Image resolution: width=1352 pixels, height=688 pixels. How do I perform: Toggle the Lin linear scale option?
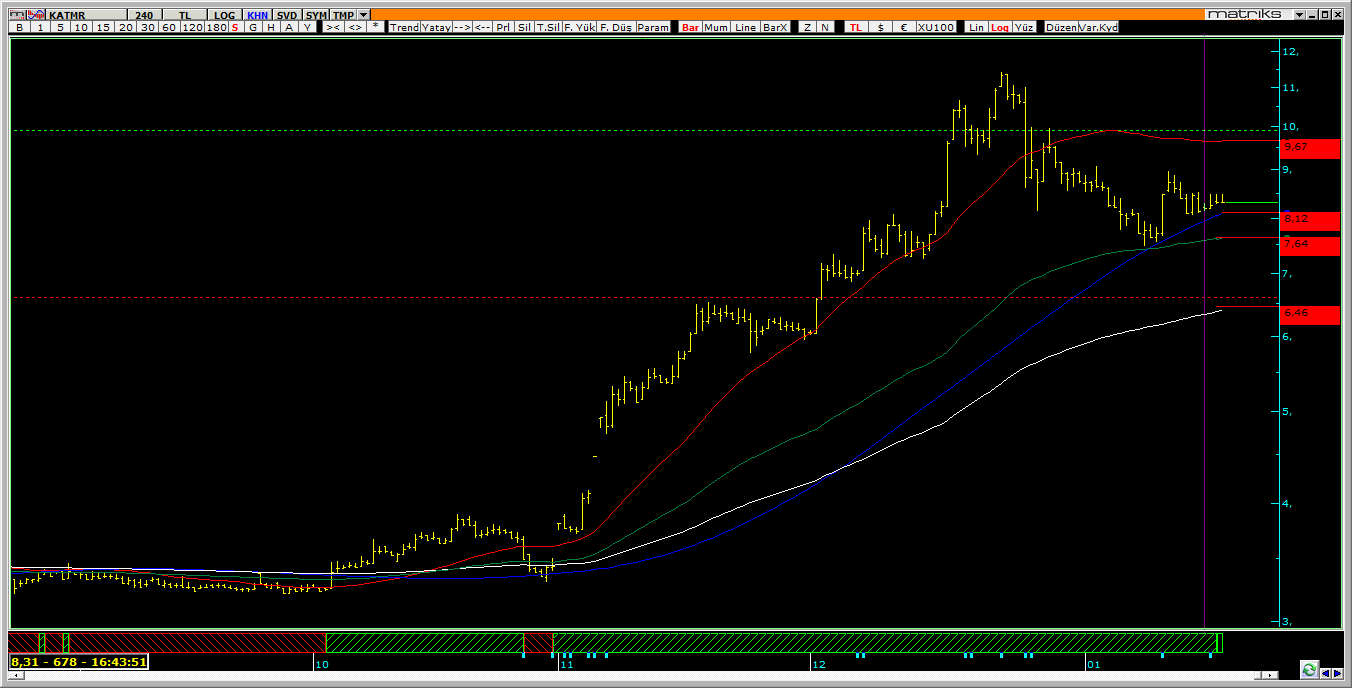tap(976, 28)
